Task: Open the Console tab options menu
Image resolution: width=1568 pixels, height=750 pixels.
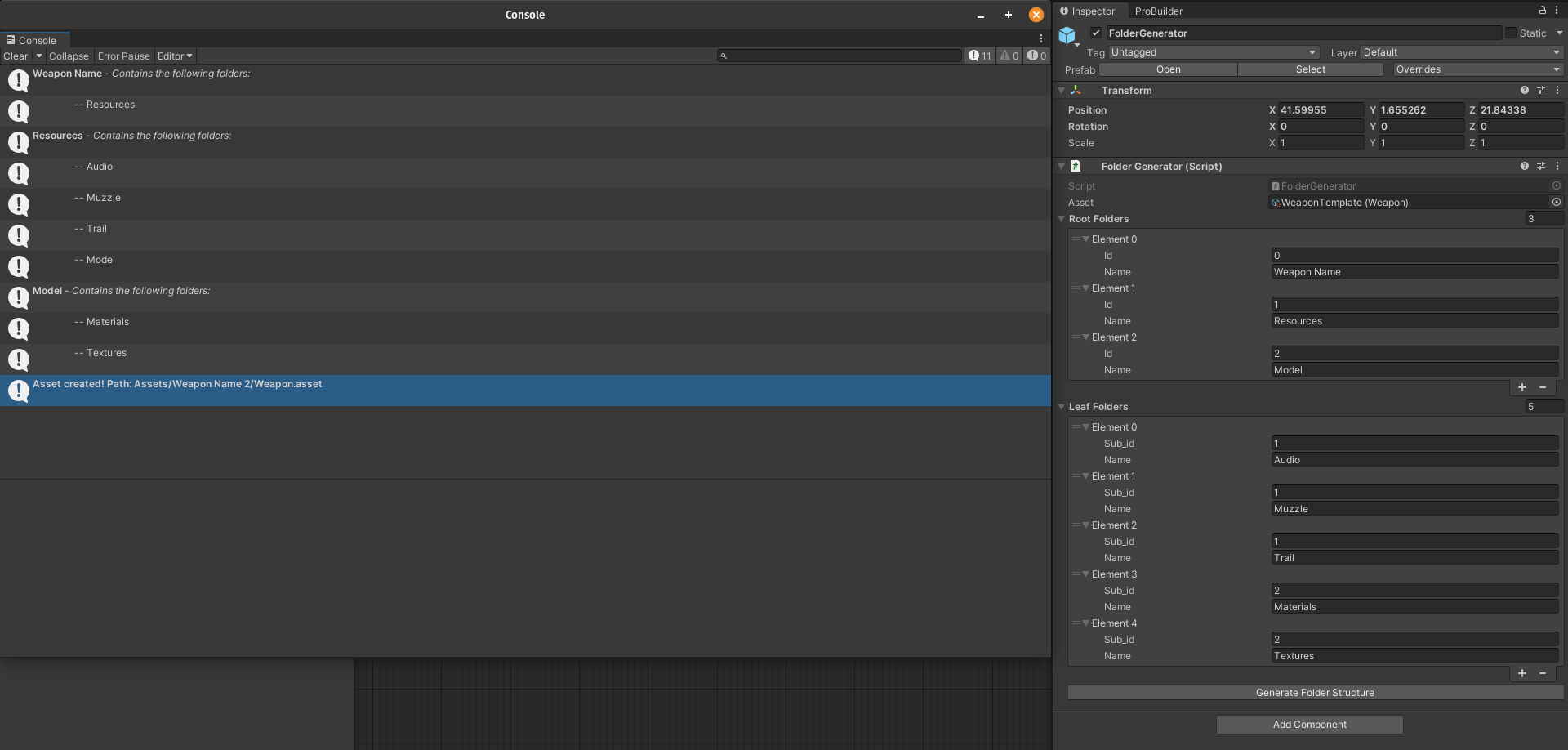Action: pos(1041,39)
